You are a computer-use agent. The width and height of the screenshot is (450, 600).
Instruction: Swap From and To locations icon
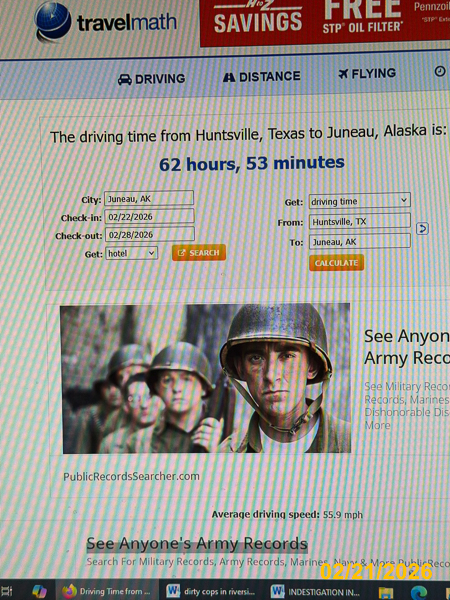[422, 229]
